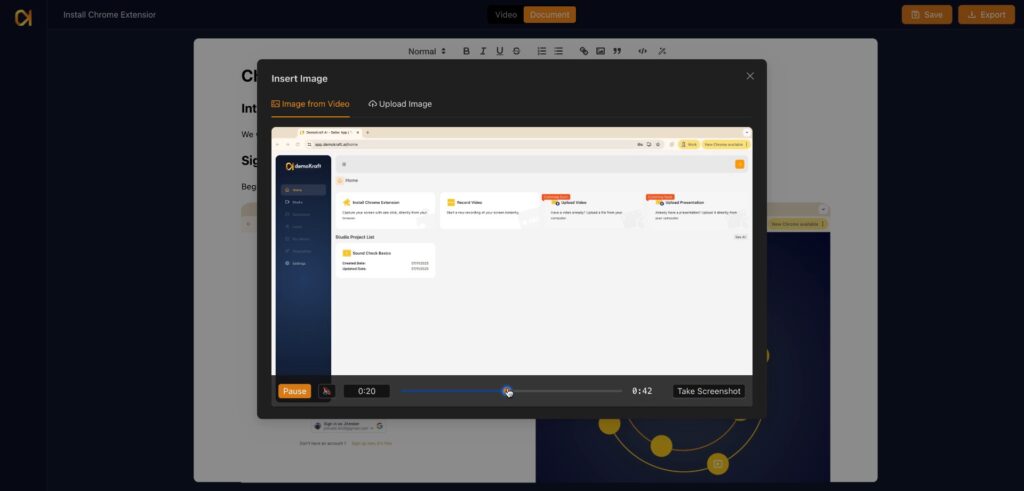Select the Document mode toggle

[549, 15]
